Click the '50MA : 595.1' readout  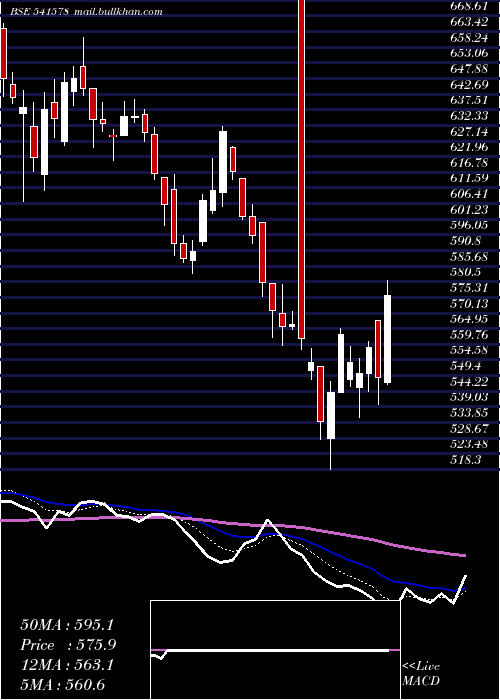[x=67, y=625]
